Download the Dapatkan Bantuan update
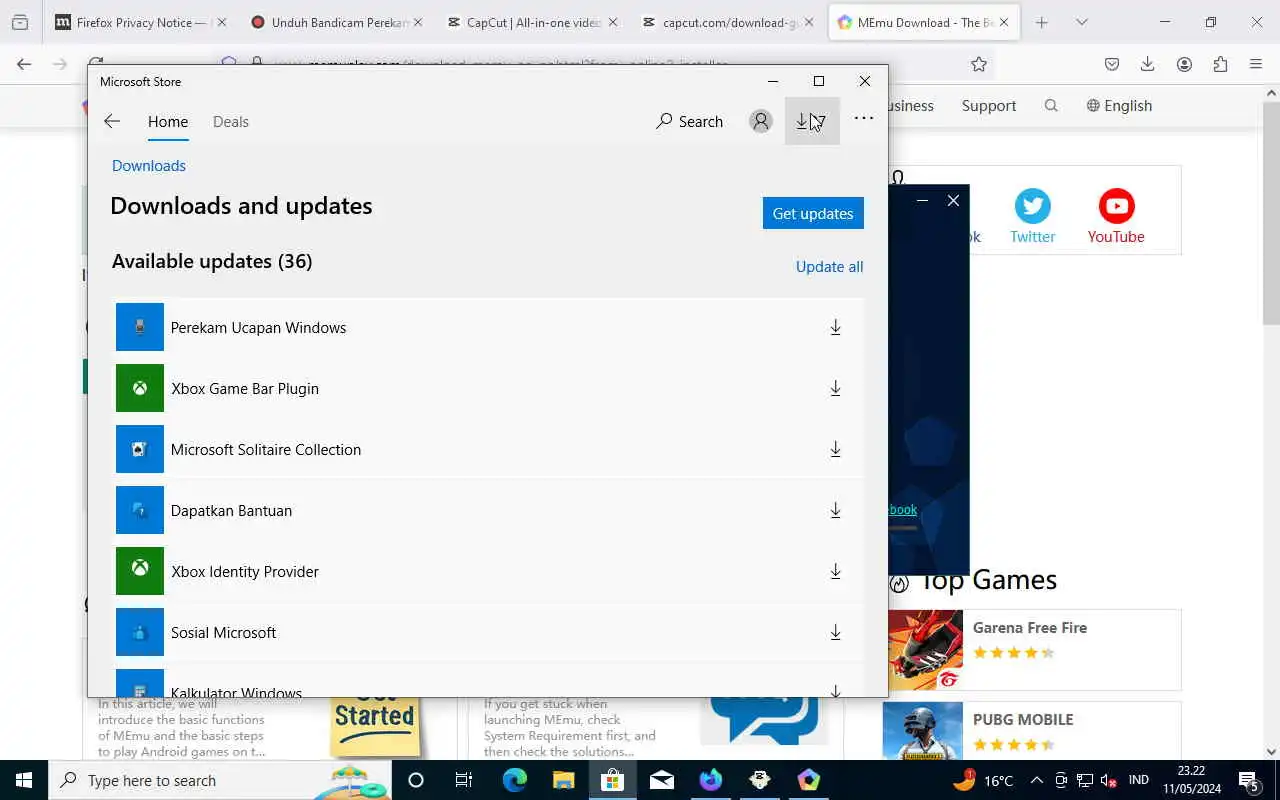 pyautogui.click(x=835, y=510)
